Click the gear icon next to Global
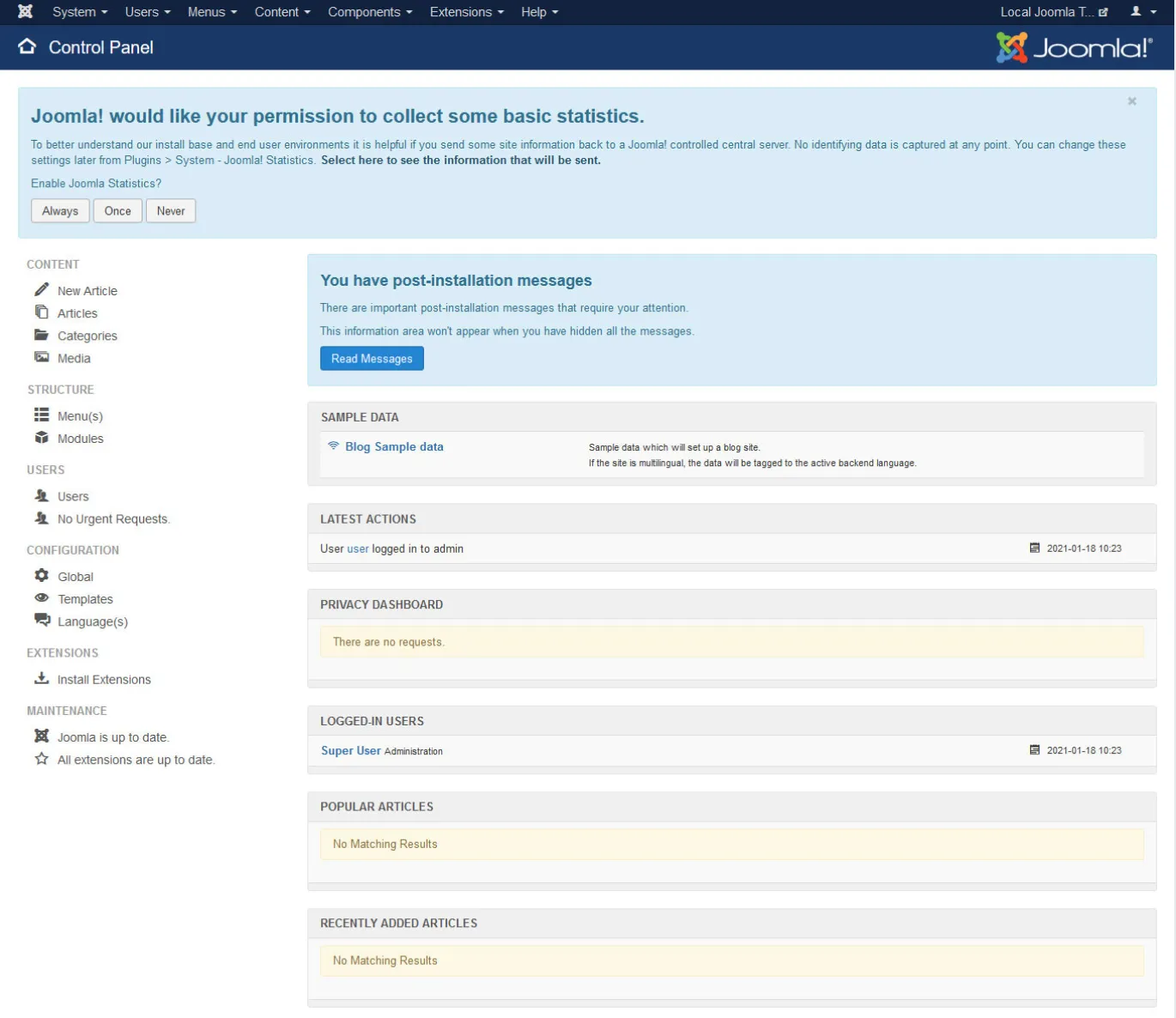The image size is (1176, 1018). [41, 576]
